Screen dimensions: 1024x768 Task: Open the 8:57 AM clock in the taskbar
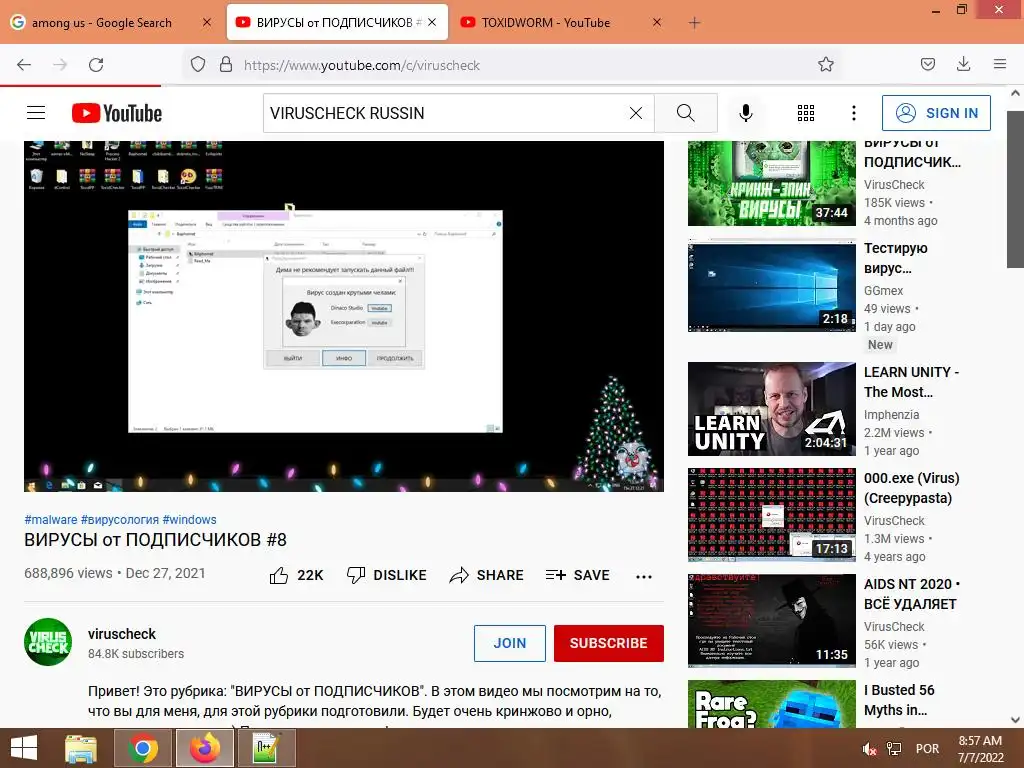(x=980, y=749)
